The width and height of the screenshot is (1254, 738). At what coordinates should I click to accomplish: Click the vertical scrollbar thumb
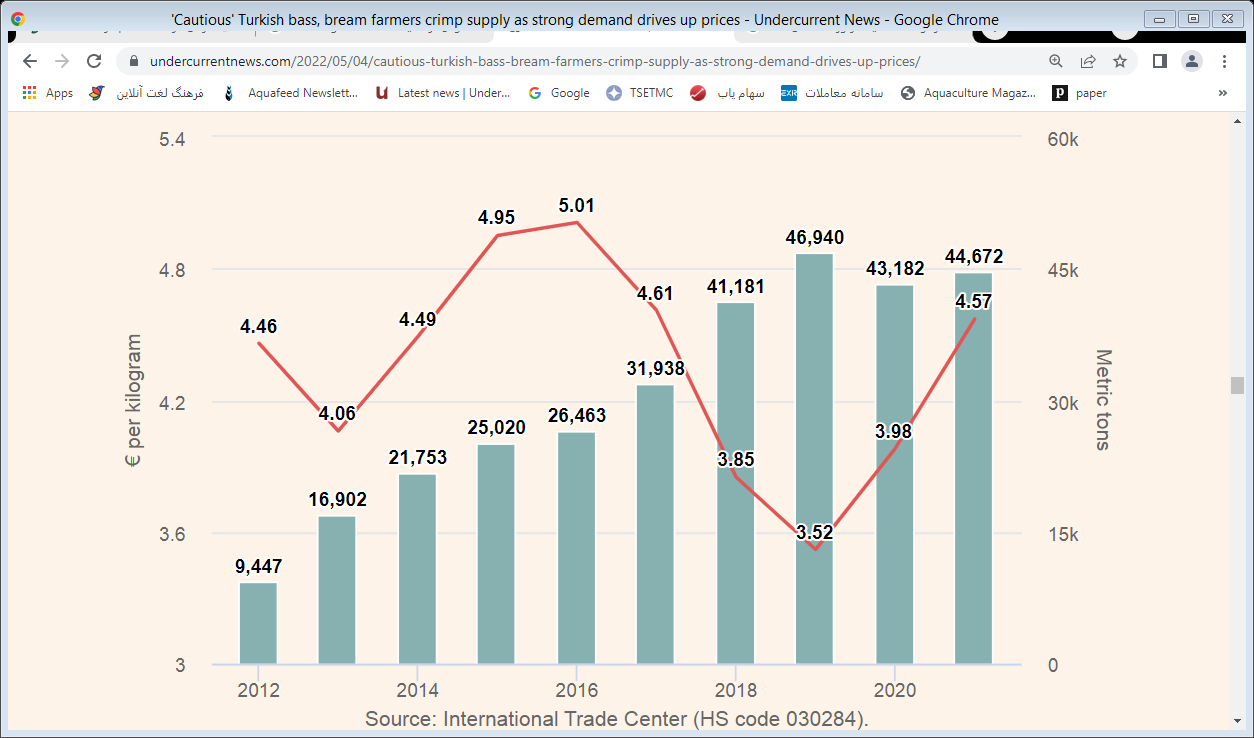point(1237,386)
